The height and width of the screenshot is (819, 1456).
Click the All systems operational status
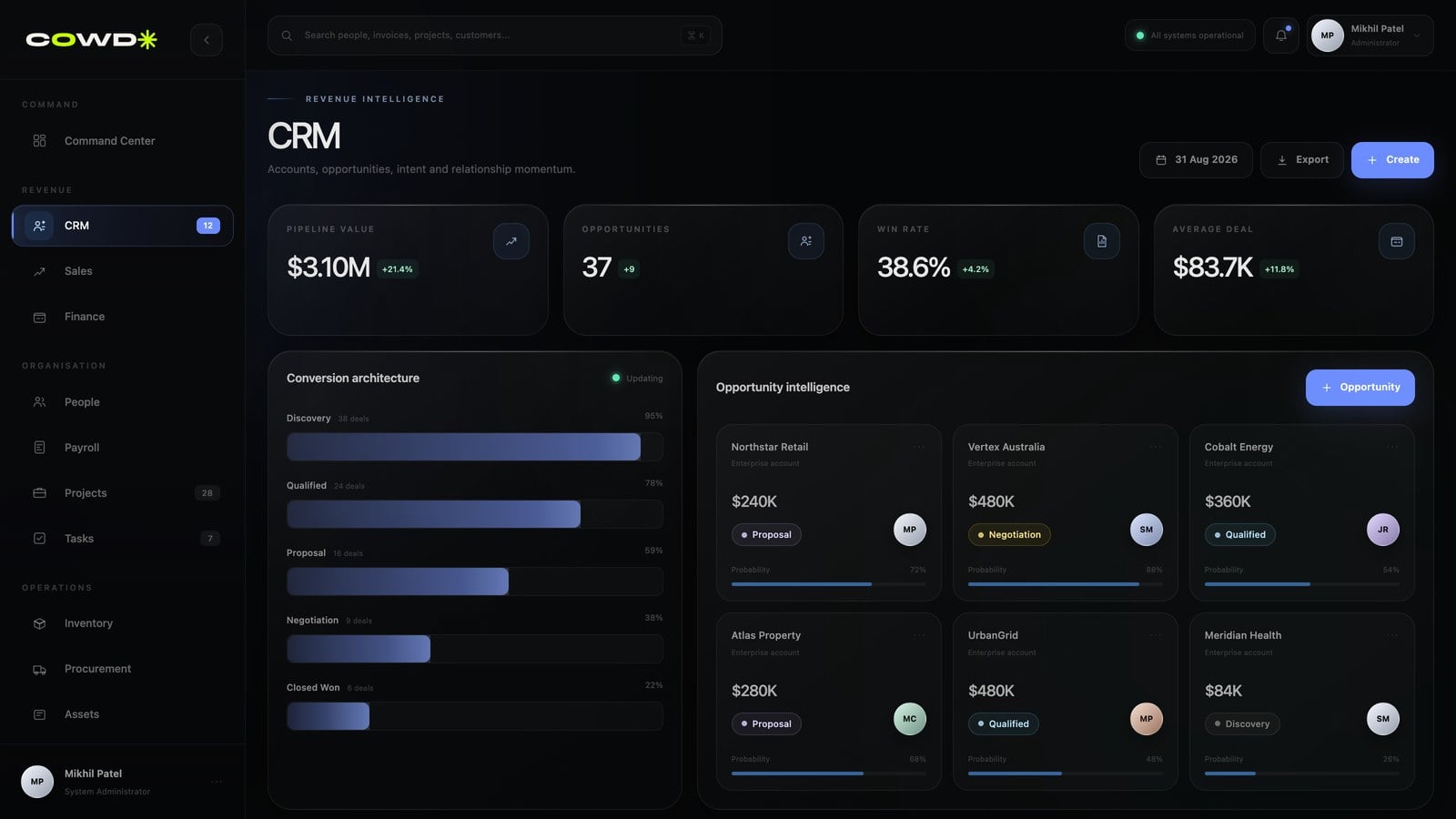1190,35
